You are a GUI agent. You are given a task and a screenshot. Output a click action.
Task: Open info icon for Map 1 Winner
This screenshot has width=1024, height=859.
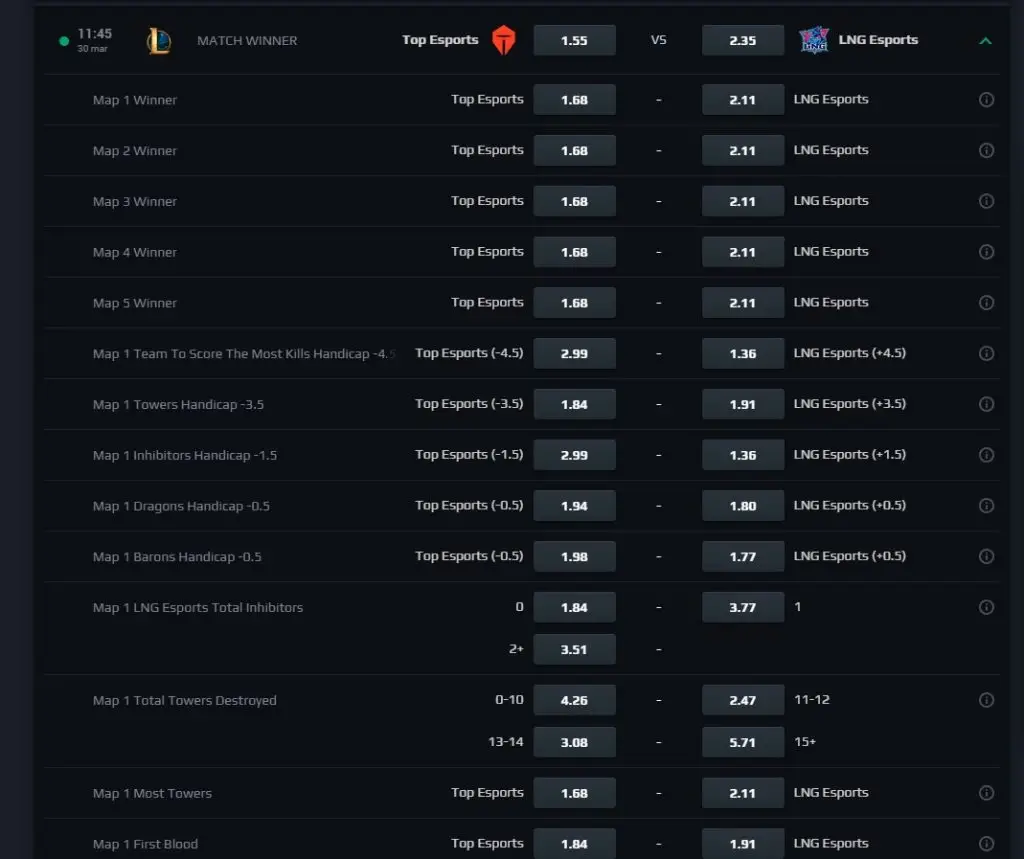[986, 100]
